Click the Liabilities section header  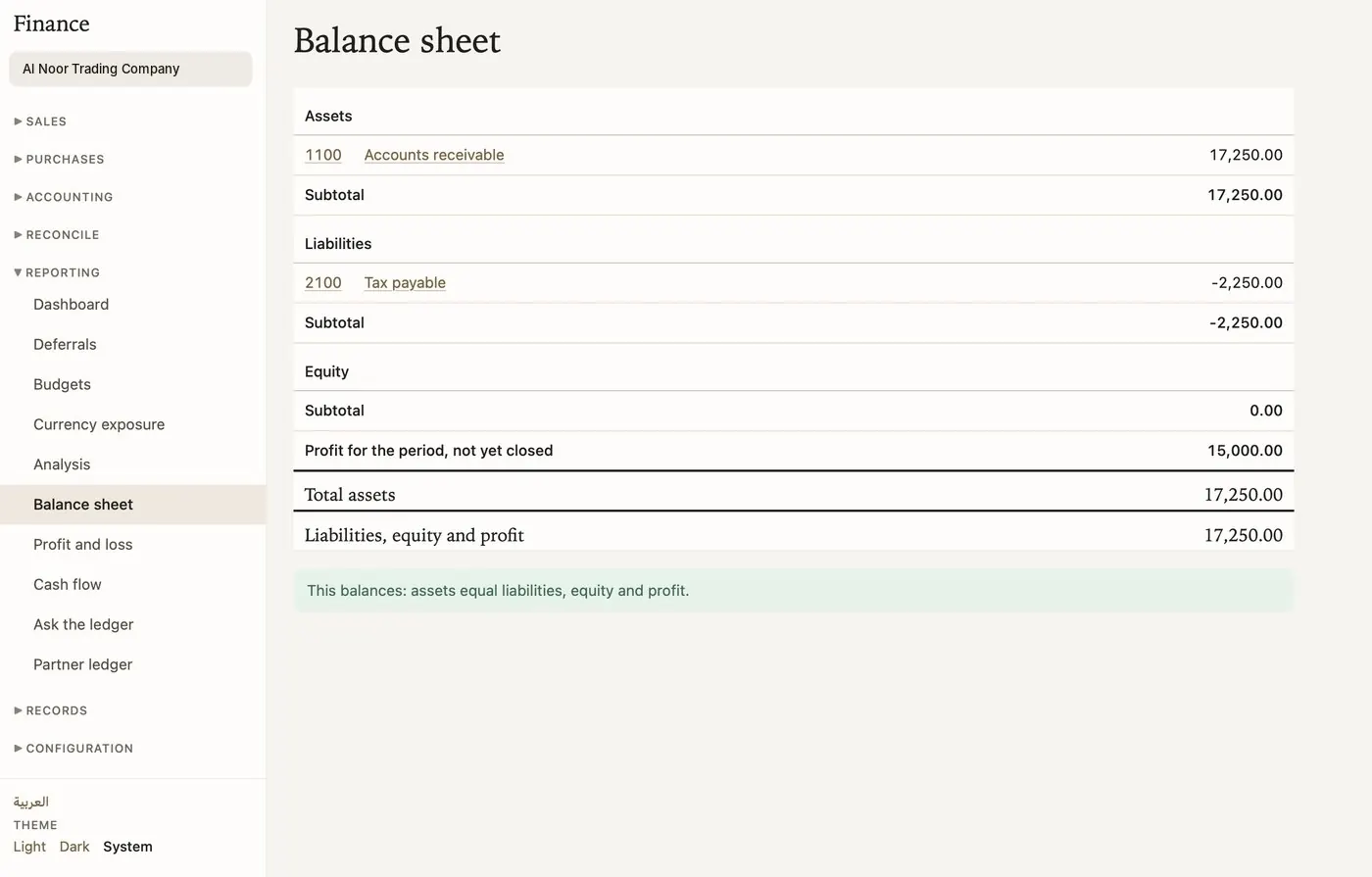click(338, 244)
